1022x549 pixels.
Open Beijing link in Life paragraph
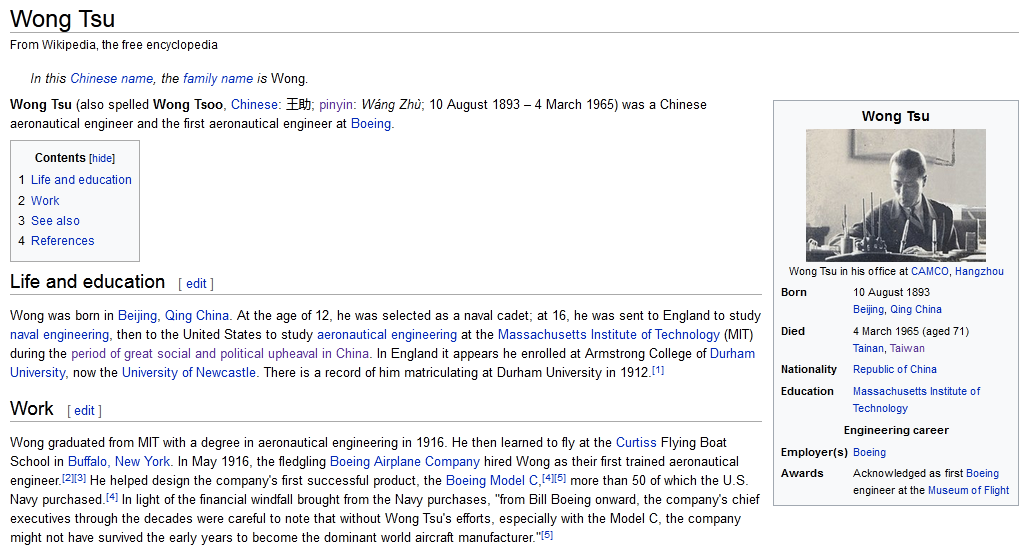(x=138, y=316)
